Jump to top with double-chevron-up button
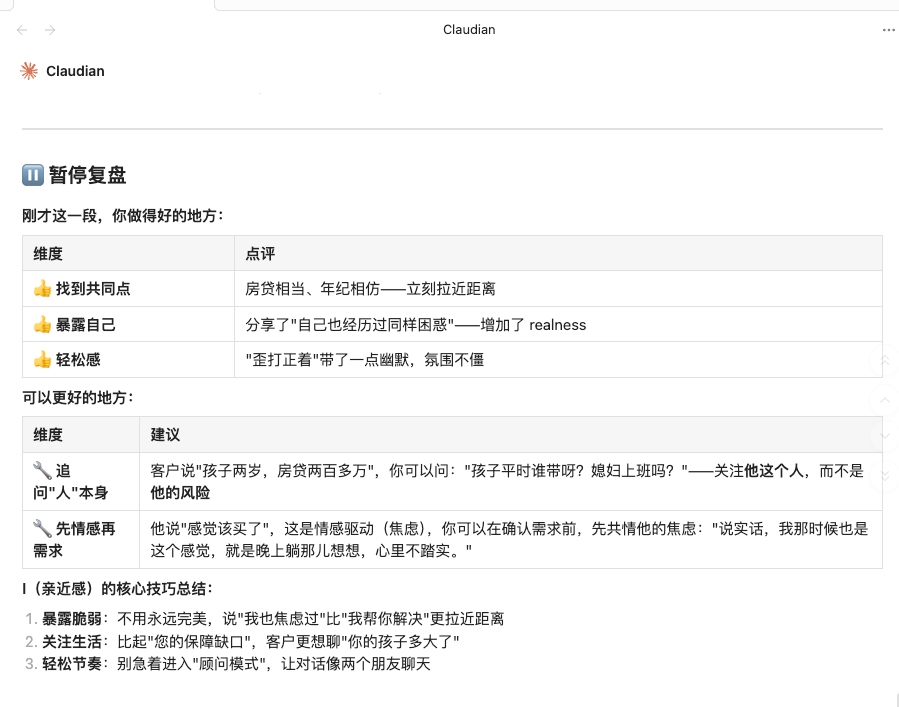This screenshot has height=707, width=899. [885, 361]
